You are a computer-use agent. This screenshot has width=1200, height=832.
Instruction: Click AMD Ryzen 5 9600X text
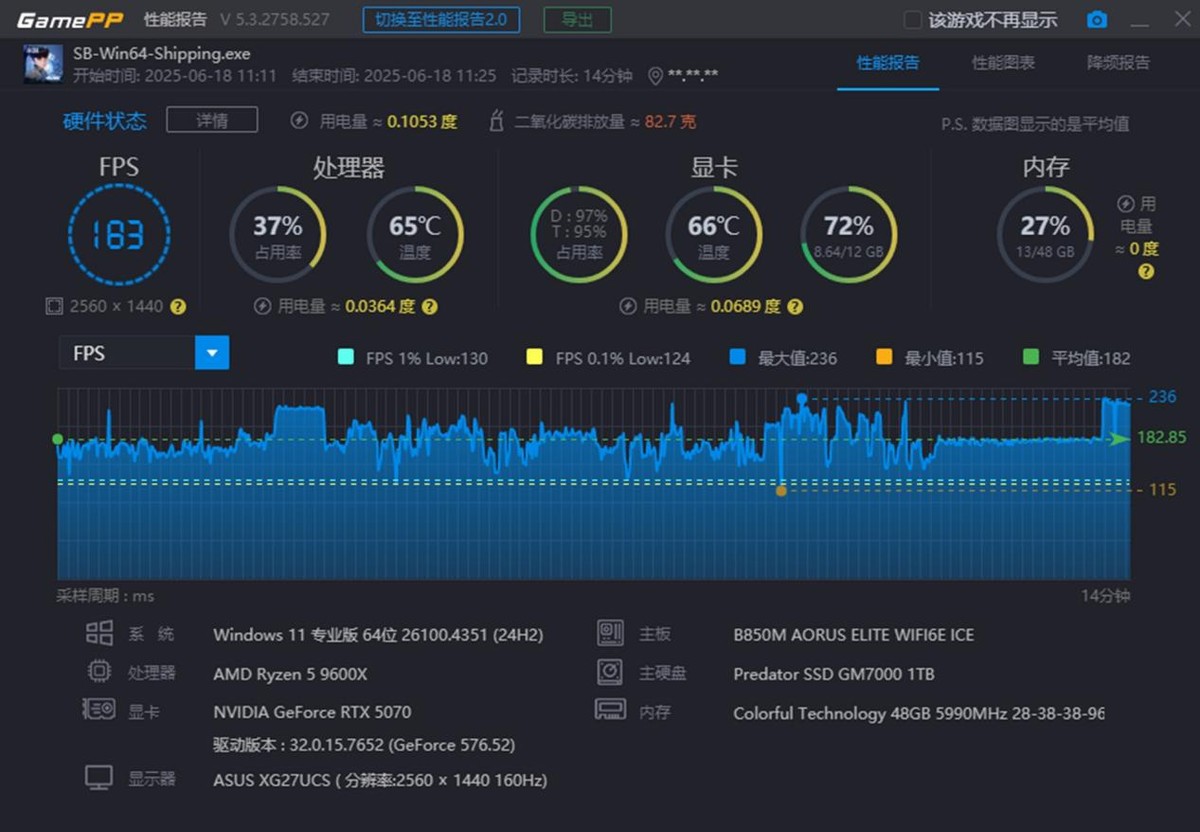click(x=290, y=674)
